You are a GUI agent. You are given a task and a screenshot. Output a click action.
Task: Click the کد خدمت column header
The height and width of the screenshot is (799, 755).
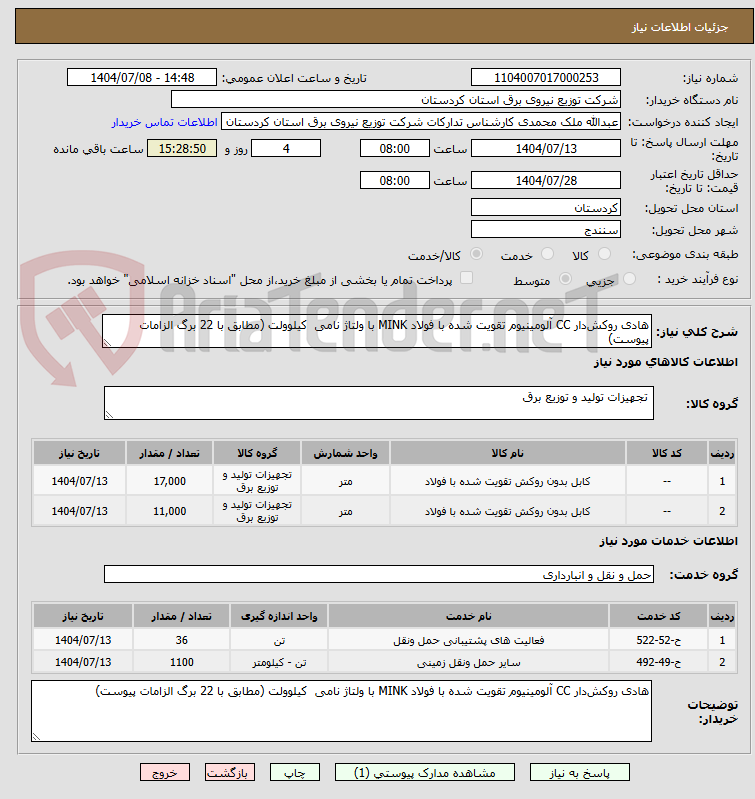tap(658, 616)
